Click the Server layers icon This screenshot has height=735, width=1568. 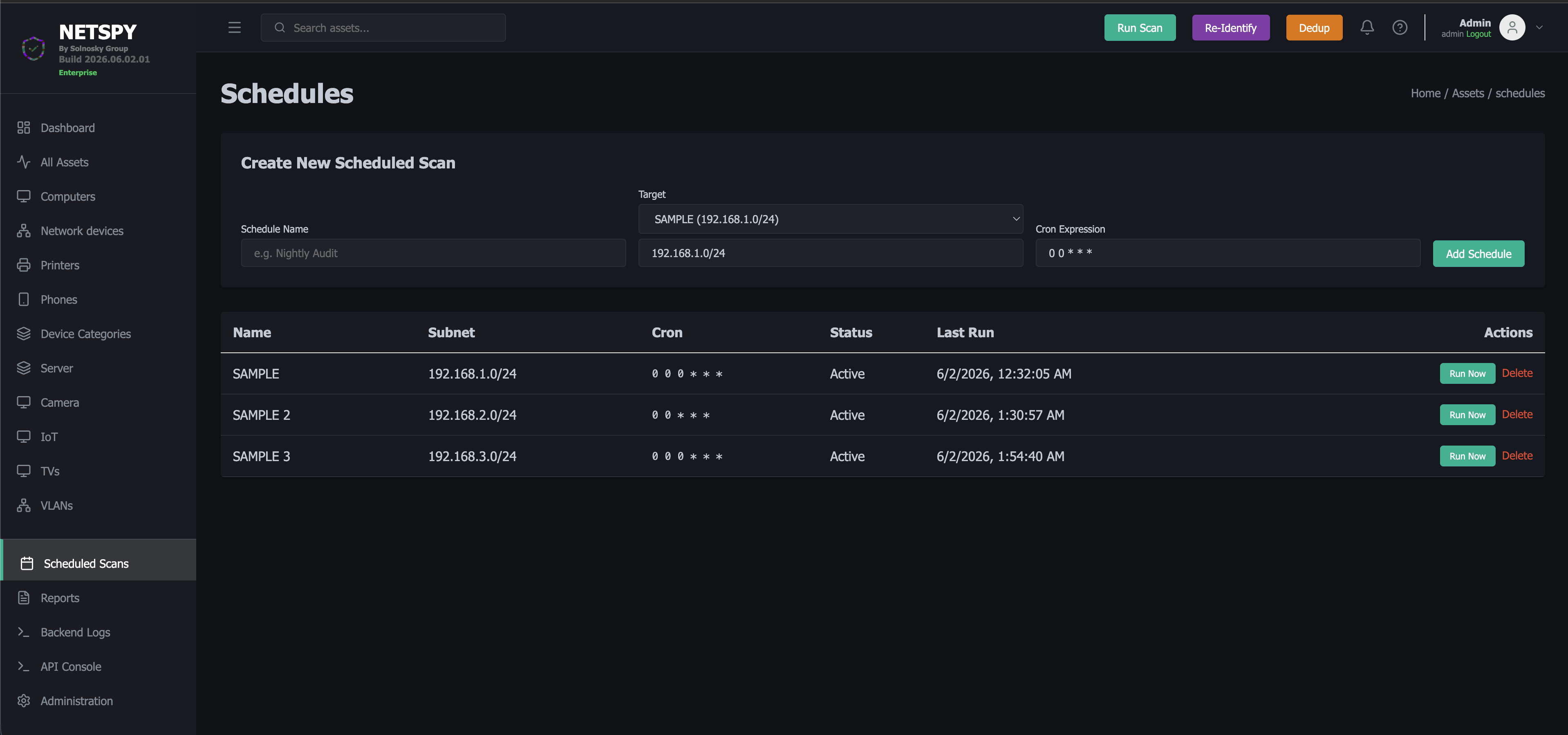coord(24,368)
